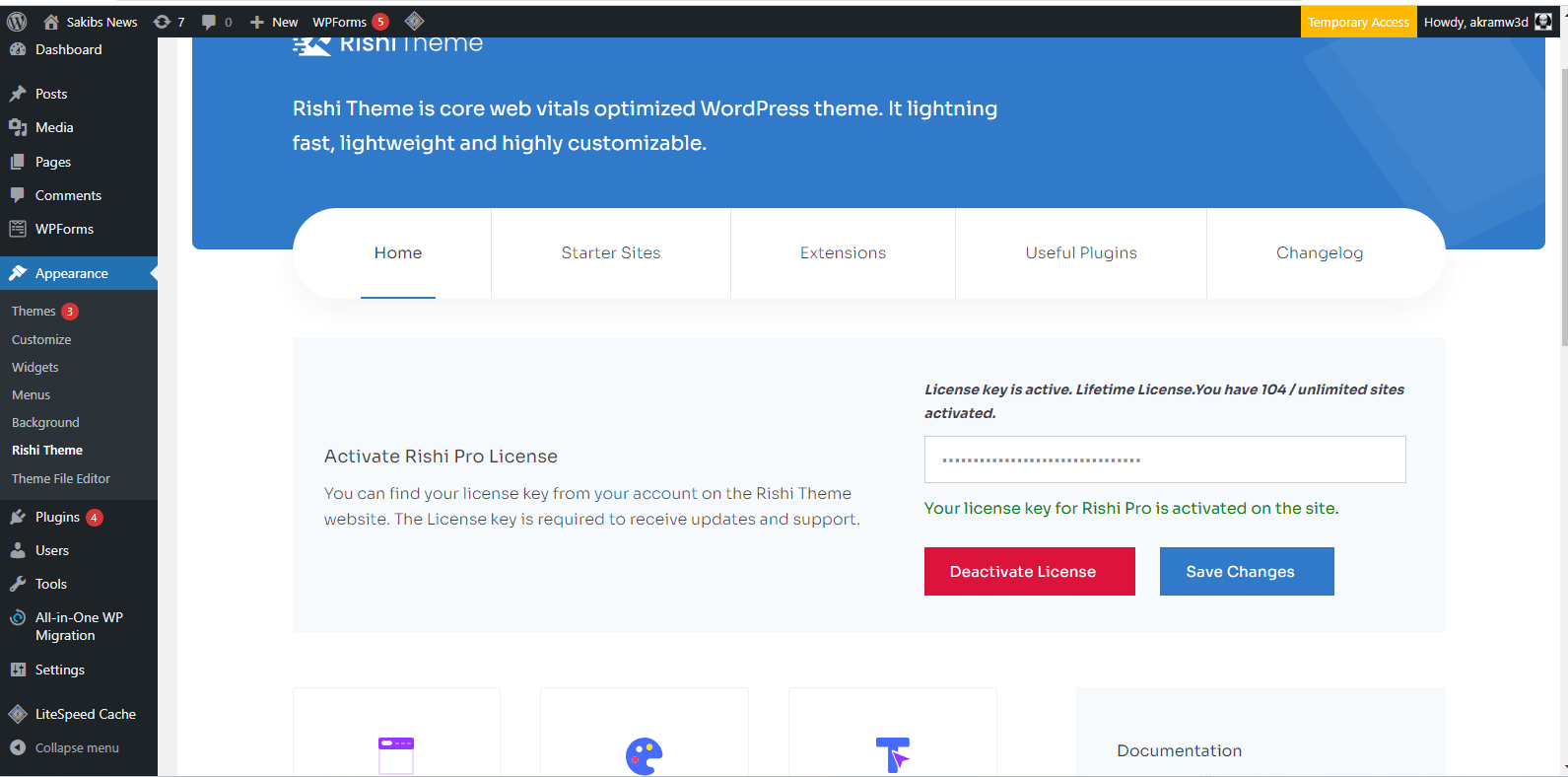Click the Posts pin icon
Image resolution: width=1568 pixels, height=777 pixels.
pyautogui.click(x=18, y=94)
